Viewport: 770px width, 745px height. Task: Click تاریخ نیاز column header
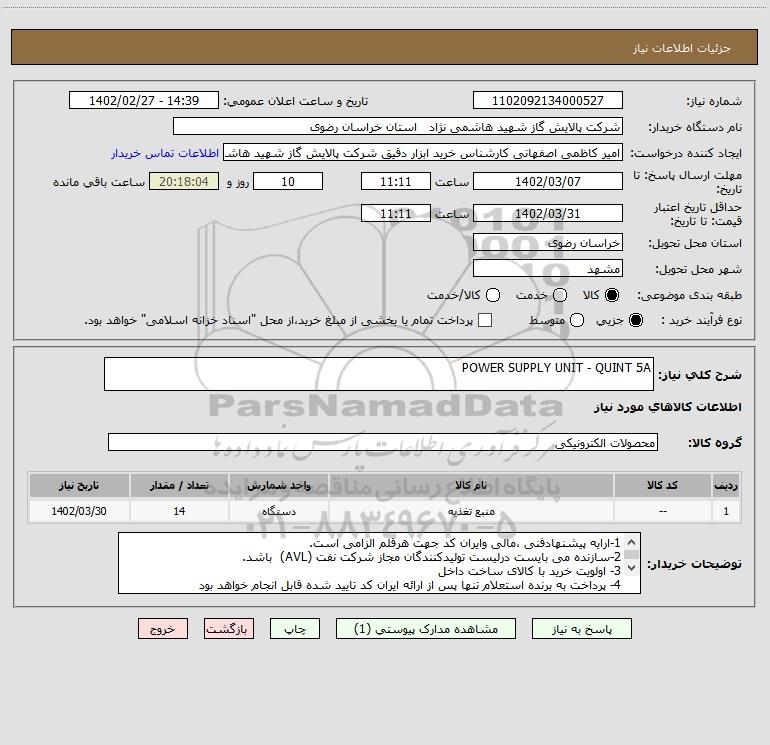tap(79, 485)
